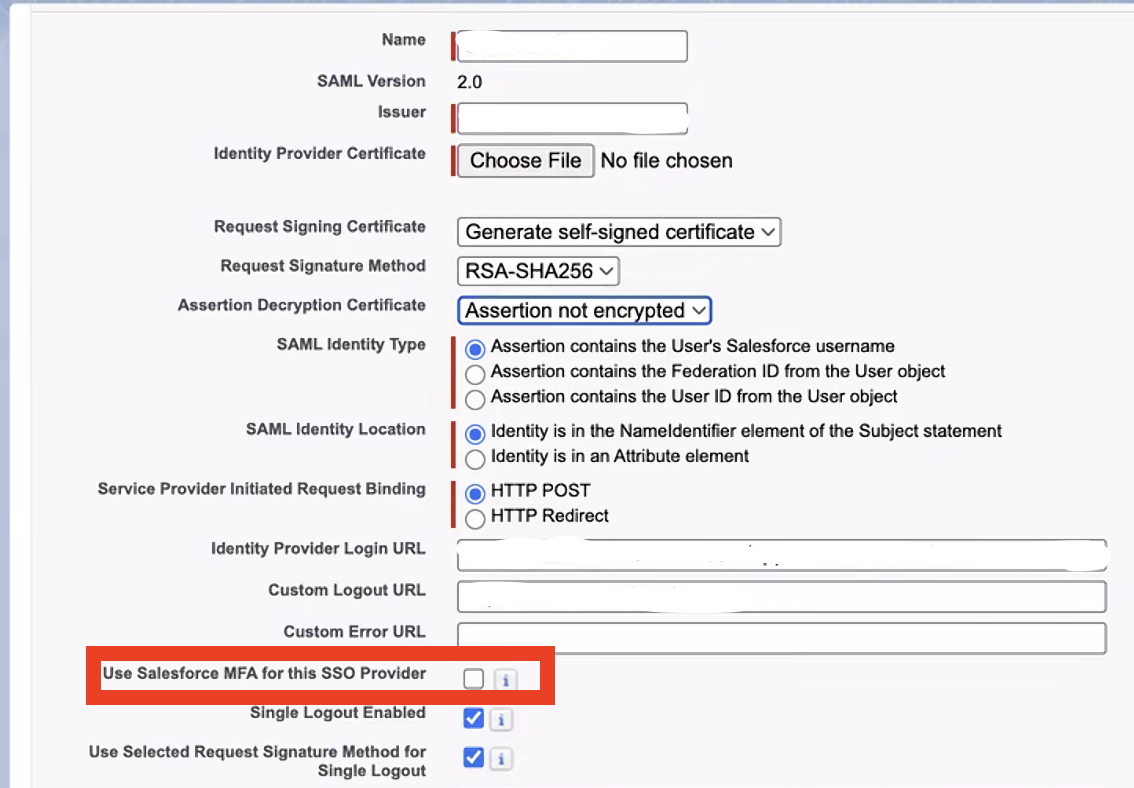The height and width of the screenshot is (788, 1134).
Task: Select Assertion contains the User's Salesforce username
Action: [x=475, y=350]
